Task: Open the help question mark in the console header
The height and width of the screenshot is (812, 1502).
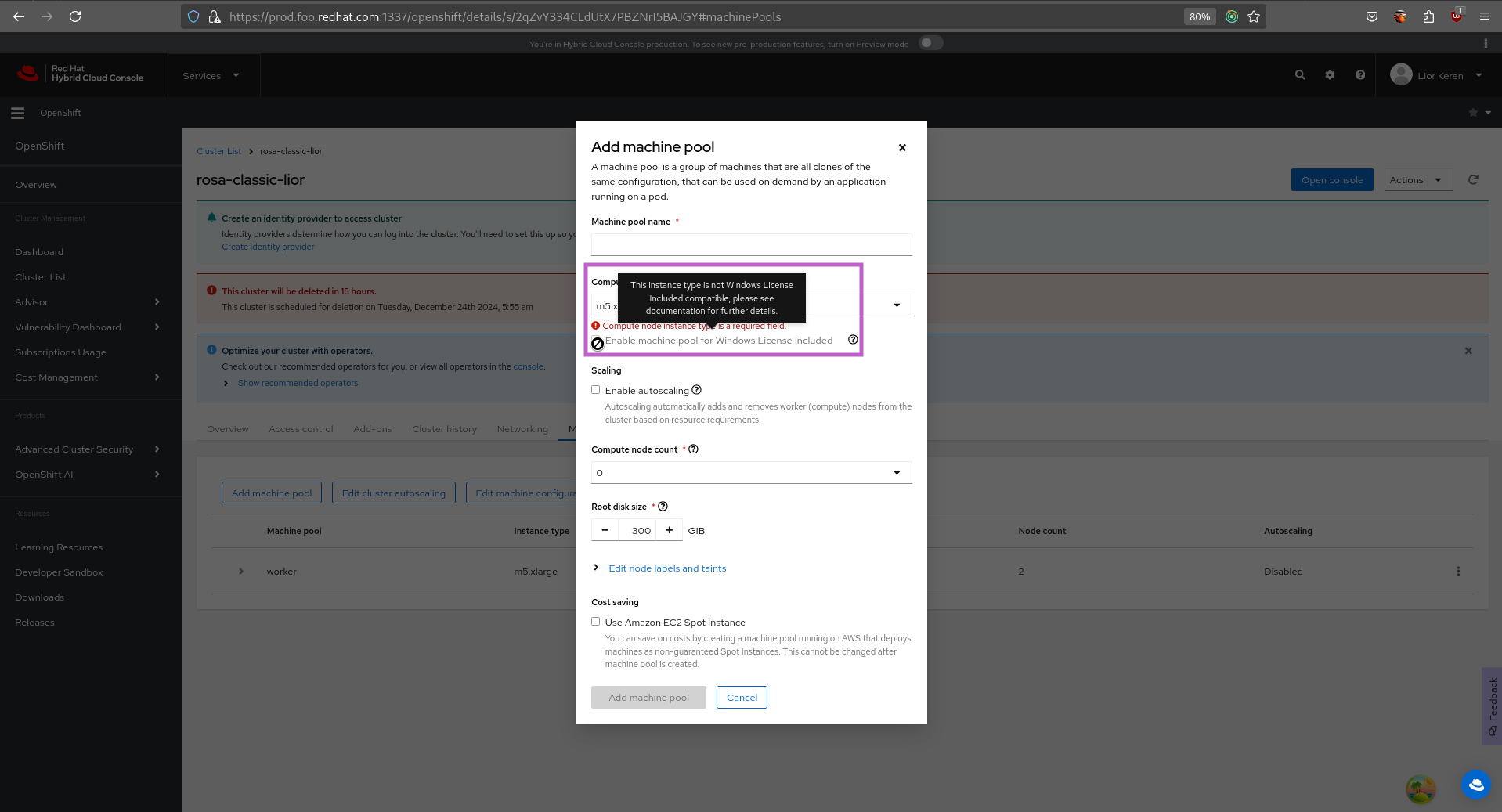Action: 1360,75
